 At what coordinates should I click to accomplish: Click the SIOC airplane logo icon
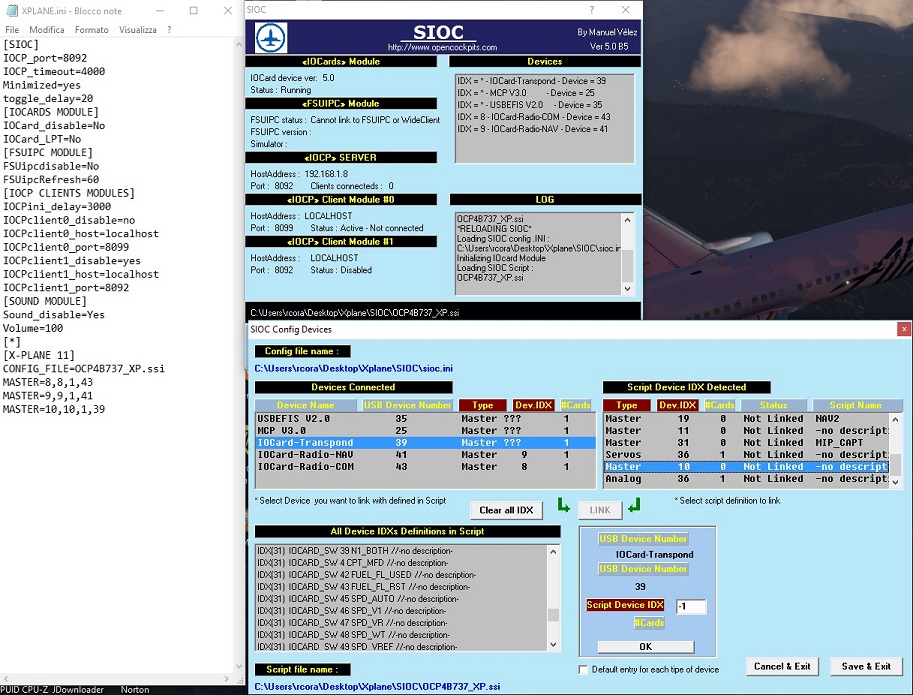(x=272, y=38)
